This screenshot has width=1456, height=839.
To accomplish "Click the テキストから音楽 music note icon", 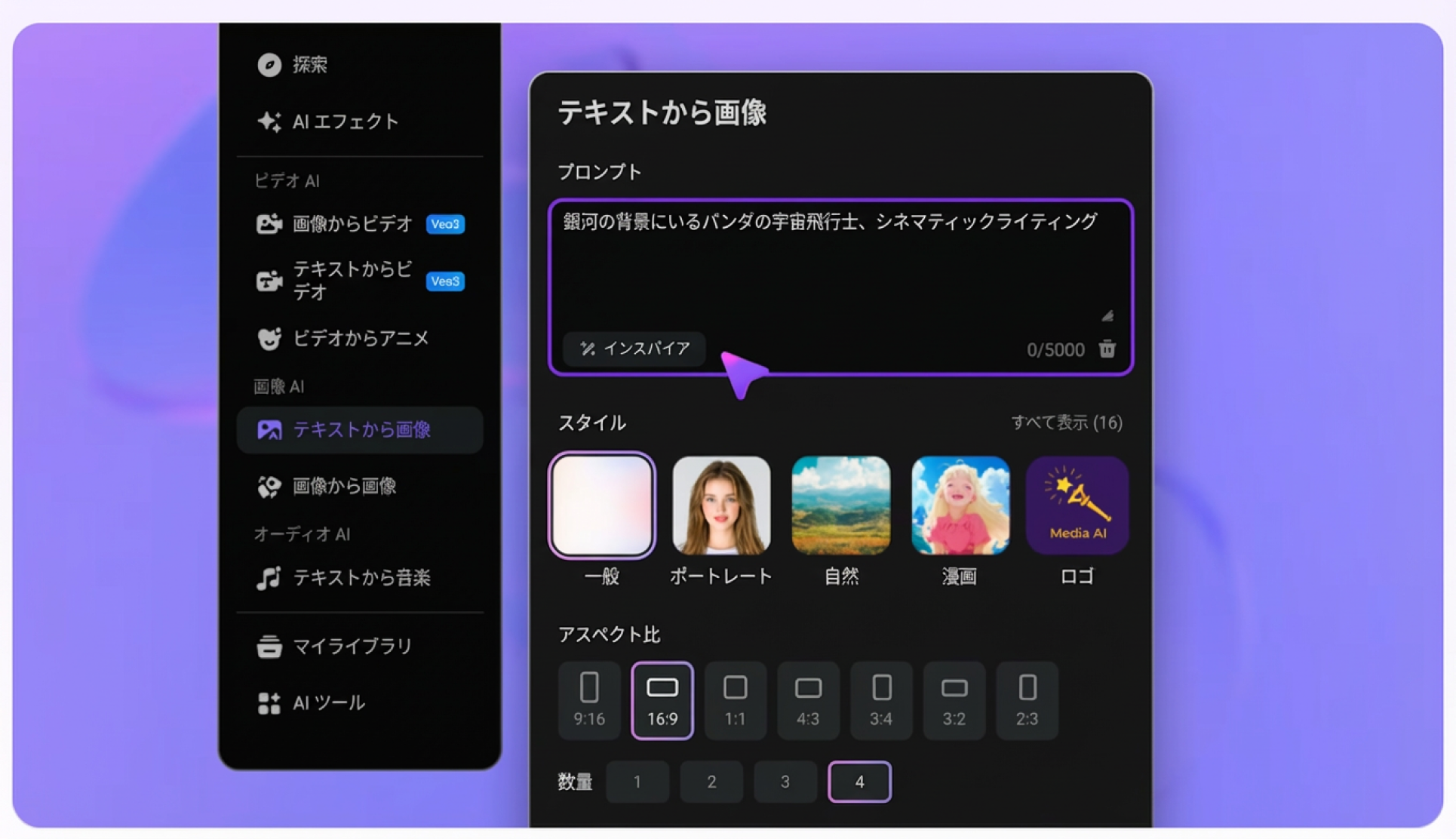I will coord(269,579).
